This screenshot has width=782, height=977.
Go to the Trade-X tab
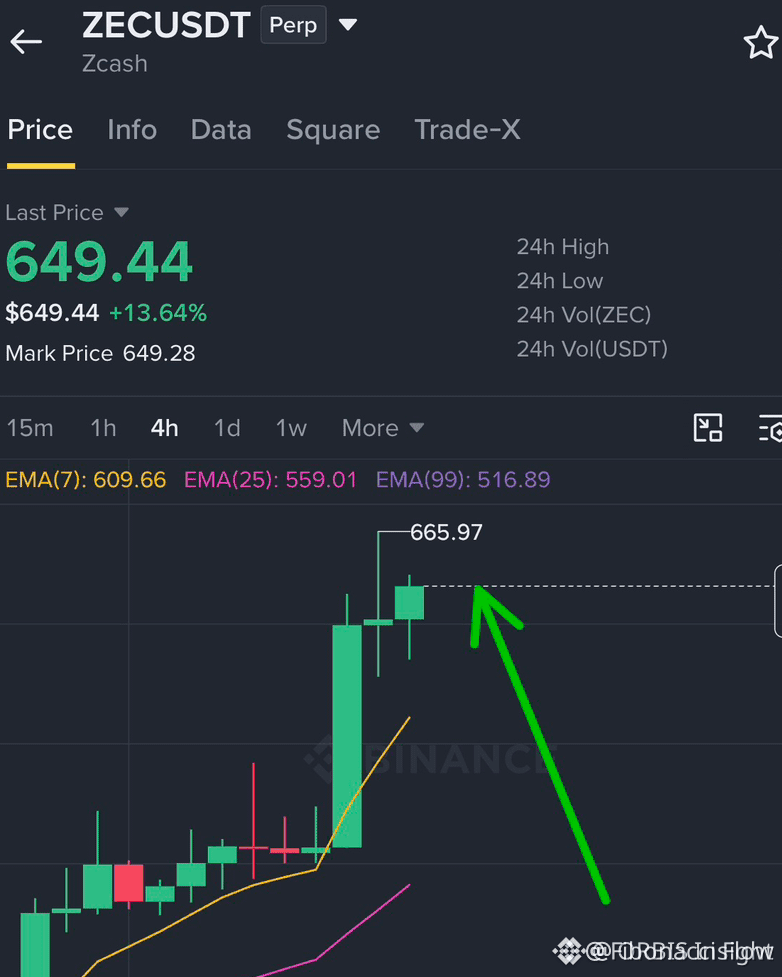point(467,130)
